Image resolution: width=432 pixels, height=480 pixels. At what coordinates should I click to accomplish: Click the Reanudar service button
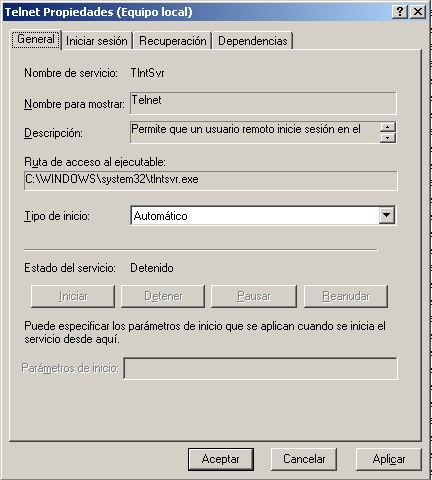(x=346, y=296)
